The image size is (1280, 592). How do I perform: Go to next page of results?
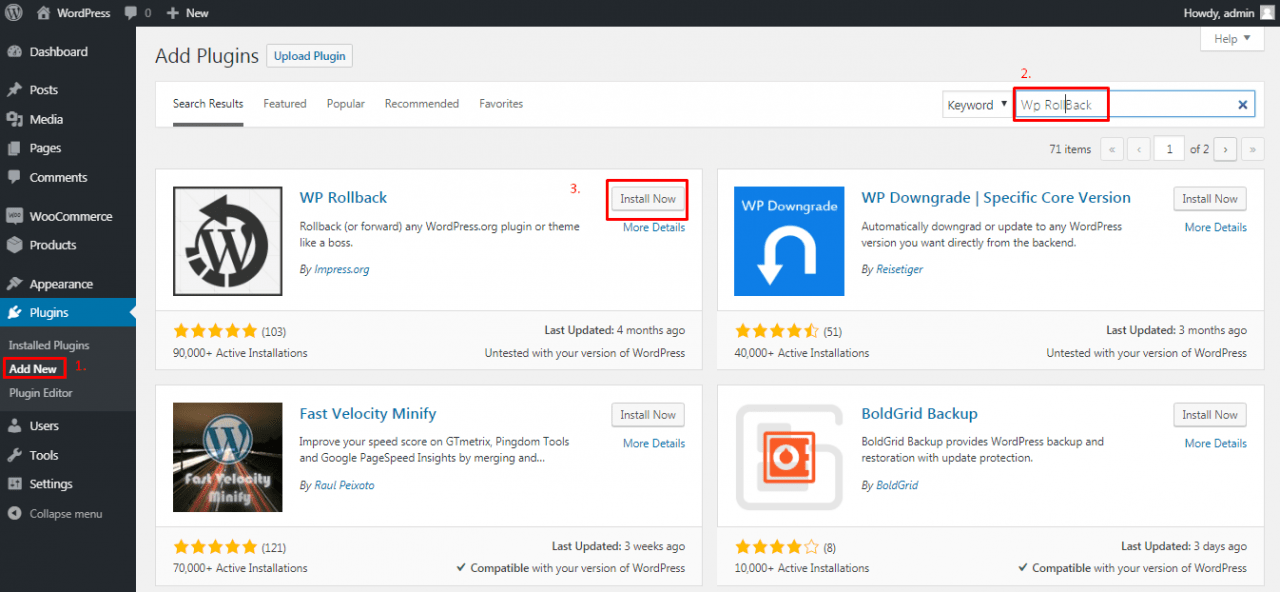coord(1226,149)
